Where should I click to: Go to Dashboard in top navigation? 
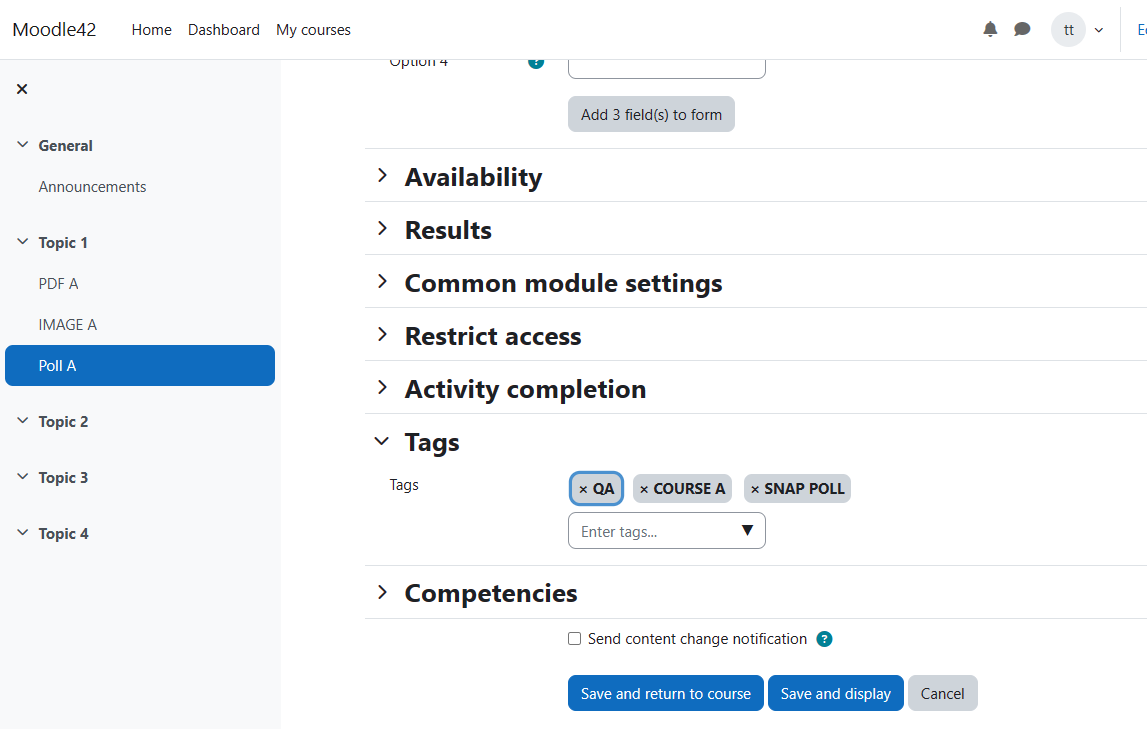pyautogui.click(x=224, y=30)
